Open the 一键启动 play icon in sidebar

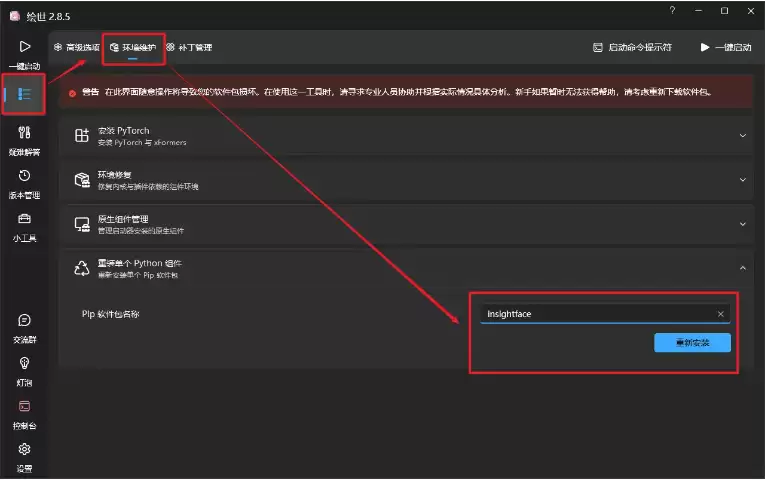24,46
